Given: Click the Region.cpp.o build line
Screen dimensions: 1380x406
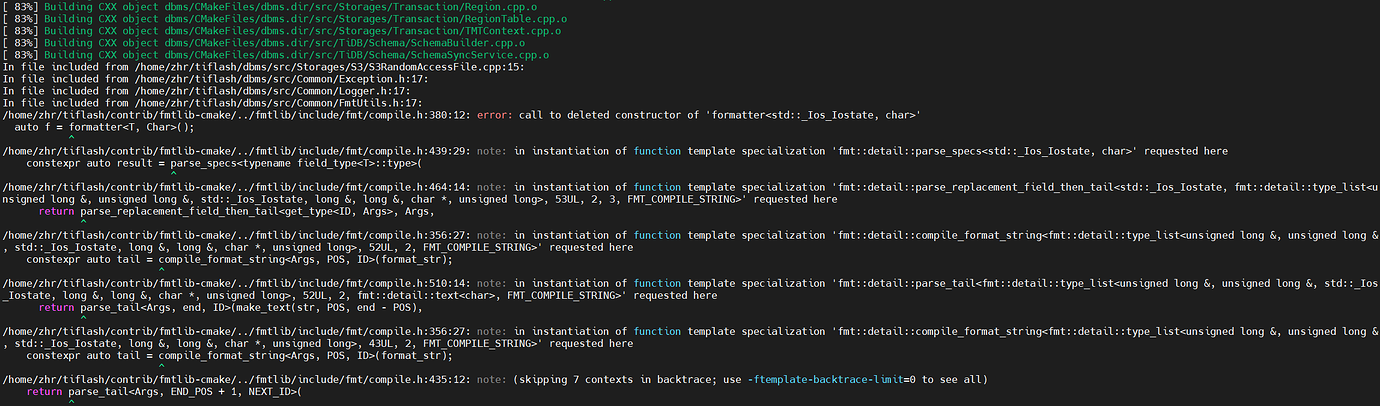Looking at the screenshot, I should pyautogui.click(x=300, y=5).
